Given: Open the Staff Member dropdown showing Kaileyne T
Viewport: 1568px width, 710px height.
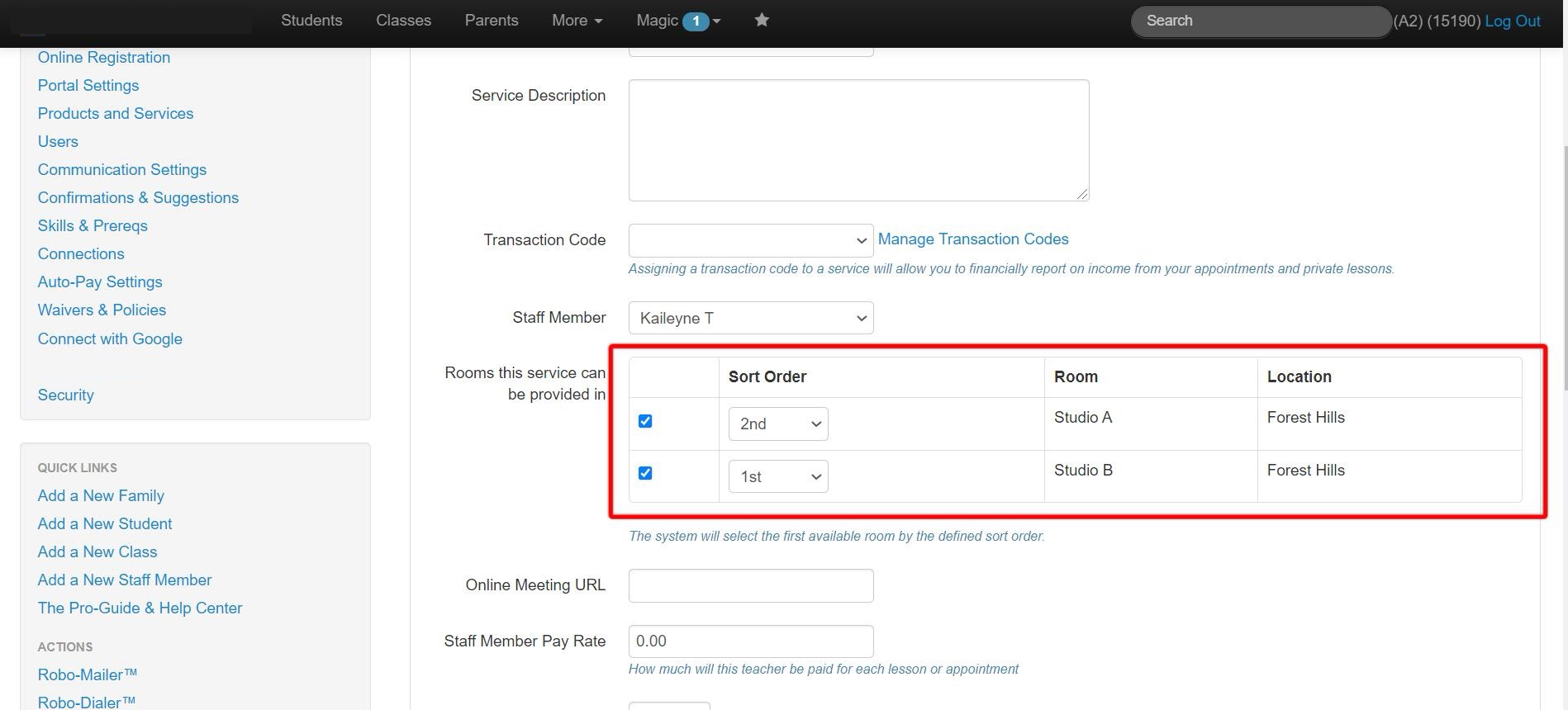Looking at the screenshot, I should click(751, 318).
